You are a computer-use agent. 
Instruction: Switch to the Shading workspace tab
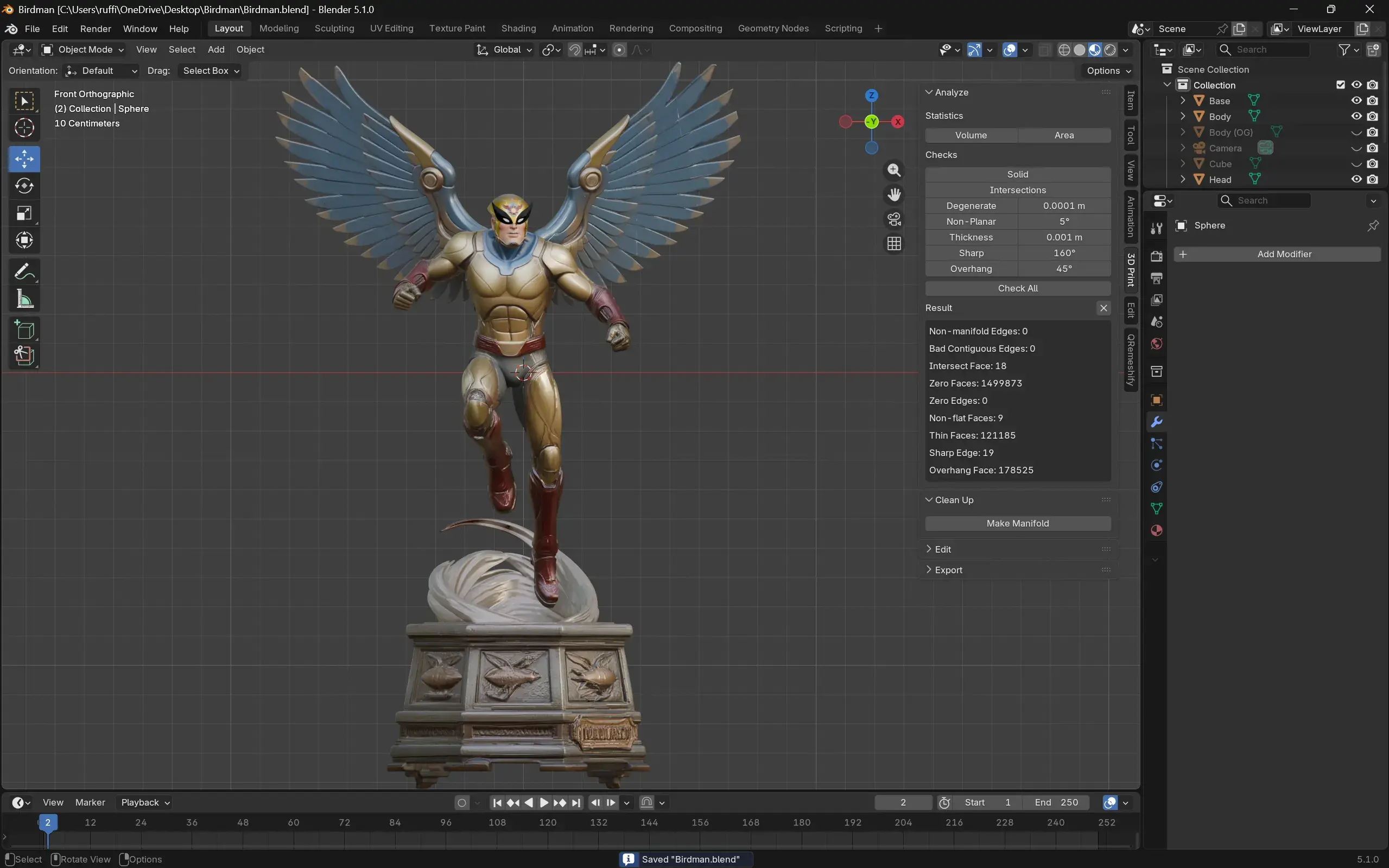(x=518, y=29)
